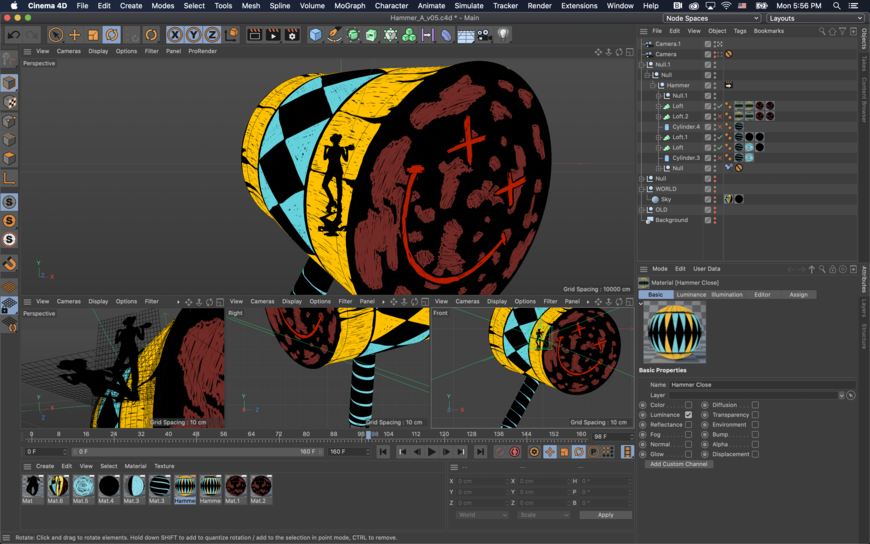Add a Camera object from toolbar

tap(485, 35)
